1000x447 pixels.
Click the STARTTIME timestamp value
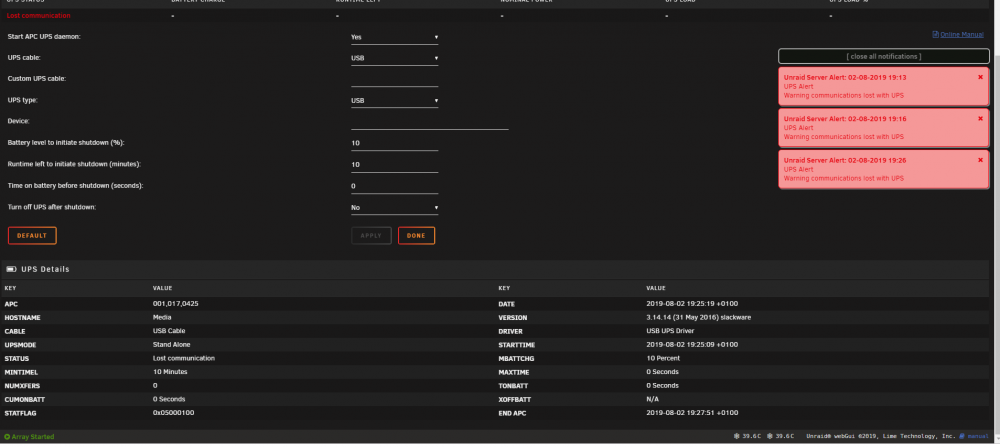click(x=692, y=344)
